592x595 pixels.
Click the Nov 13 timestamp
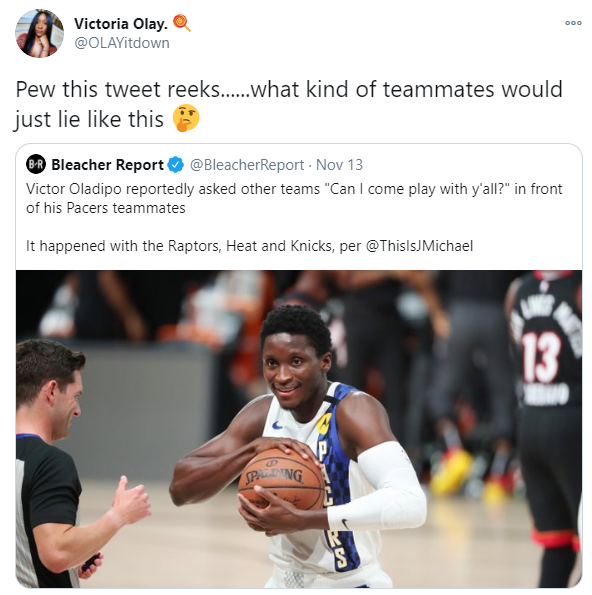[339, 165]
